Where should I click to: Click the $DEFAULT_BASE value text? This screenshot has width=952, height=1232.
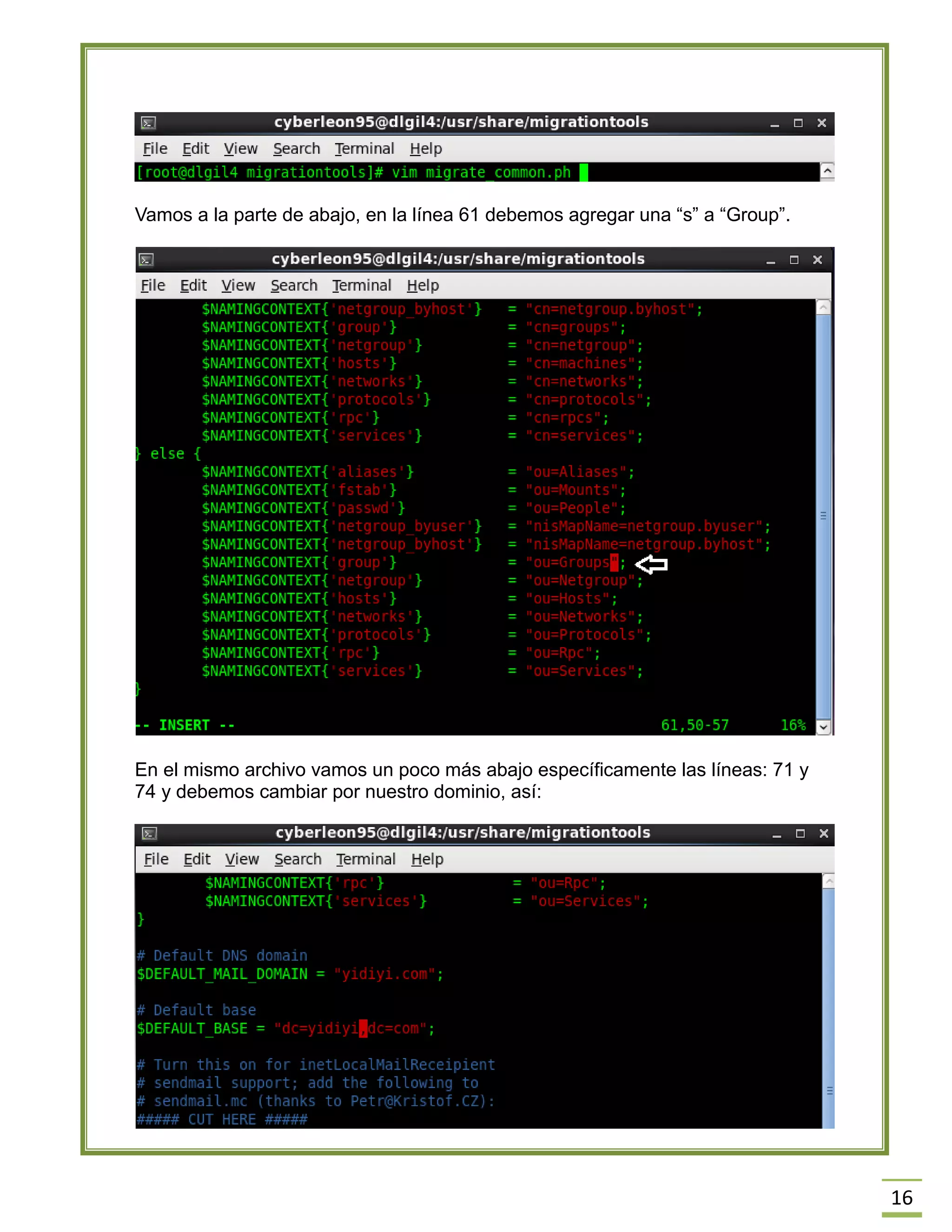coord(350,1028)
